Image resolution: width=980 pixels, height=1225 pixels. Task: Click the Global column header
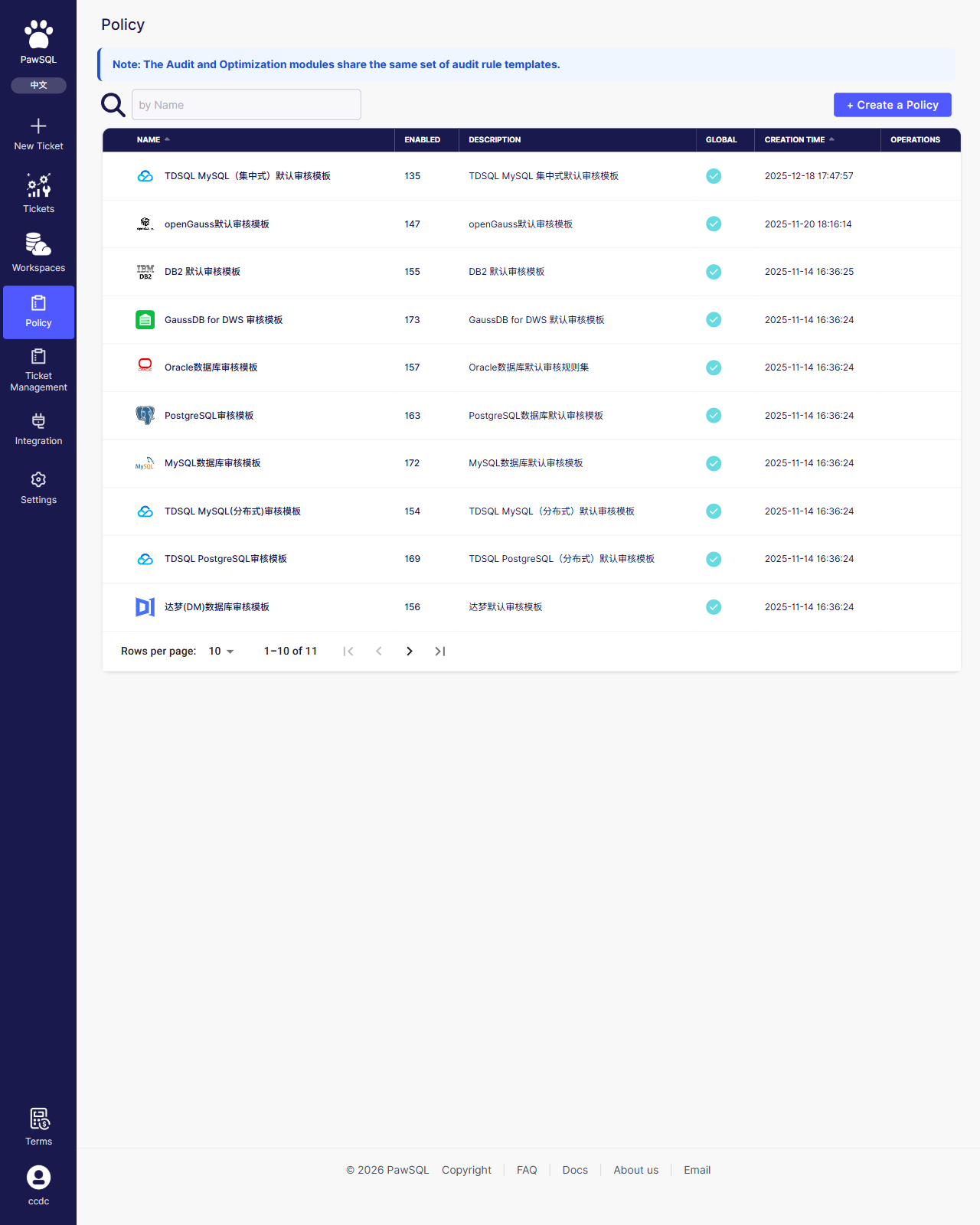[721, 140]
